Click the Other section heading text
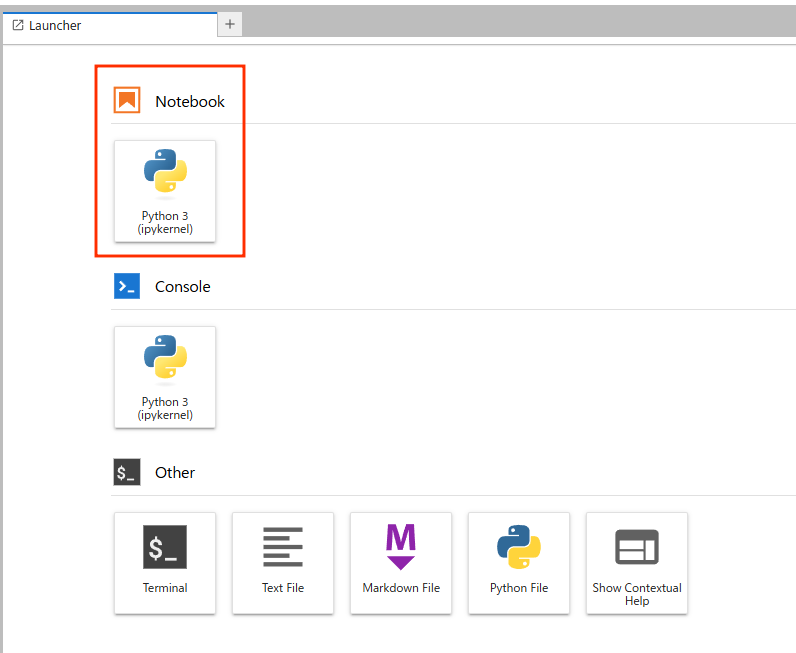This screenshot has height=653, width=796. pyautogui.click(x=175, y=473)
